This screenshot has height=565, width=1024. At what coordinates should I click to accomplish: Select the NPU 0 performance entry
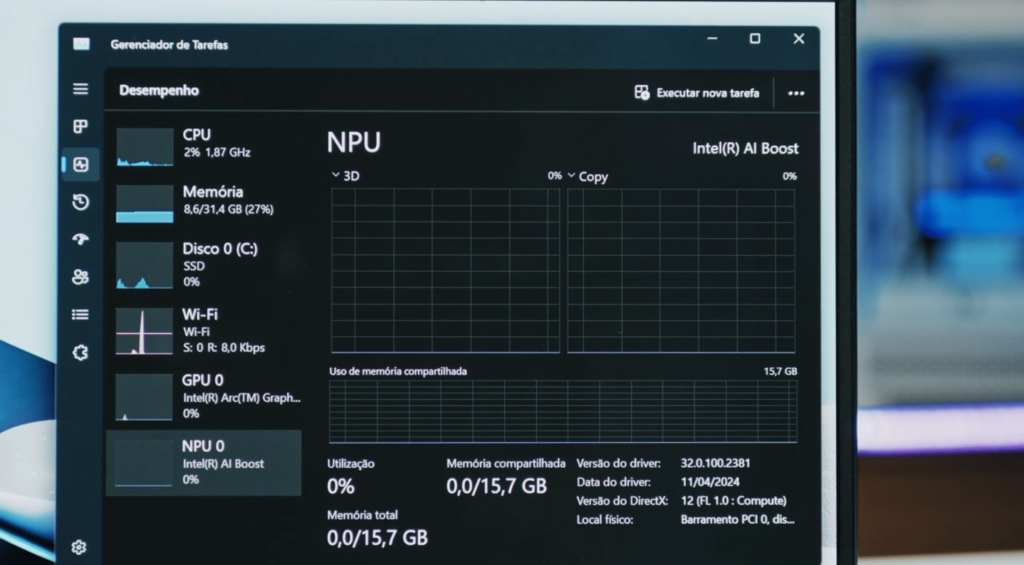point(204,462)
